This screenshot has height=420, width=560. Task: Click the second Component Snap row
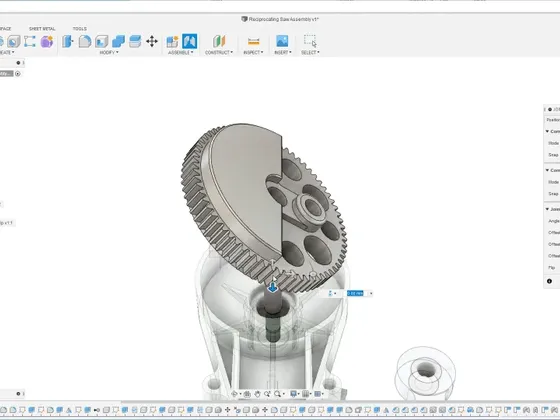pyautogui.click(x=553, y=194)
